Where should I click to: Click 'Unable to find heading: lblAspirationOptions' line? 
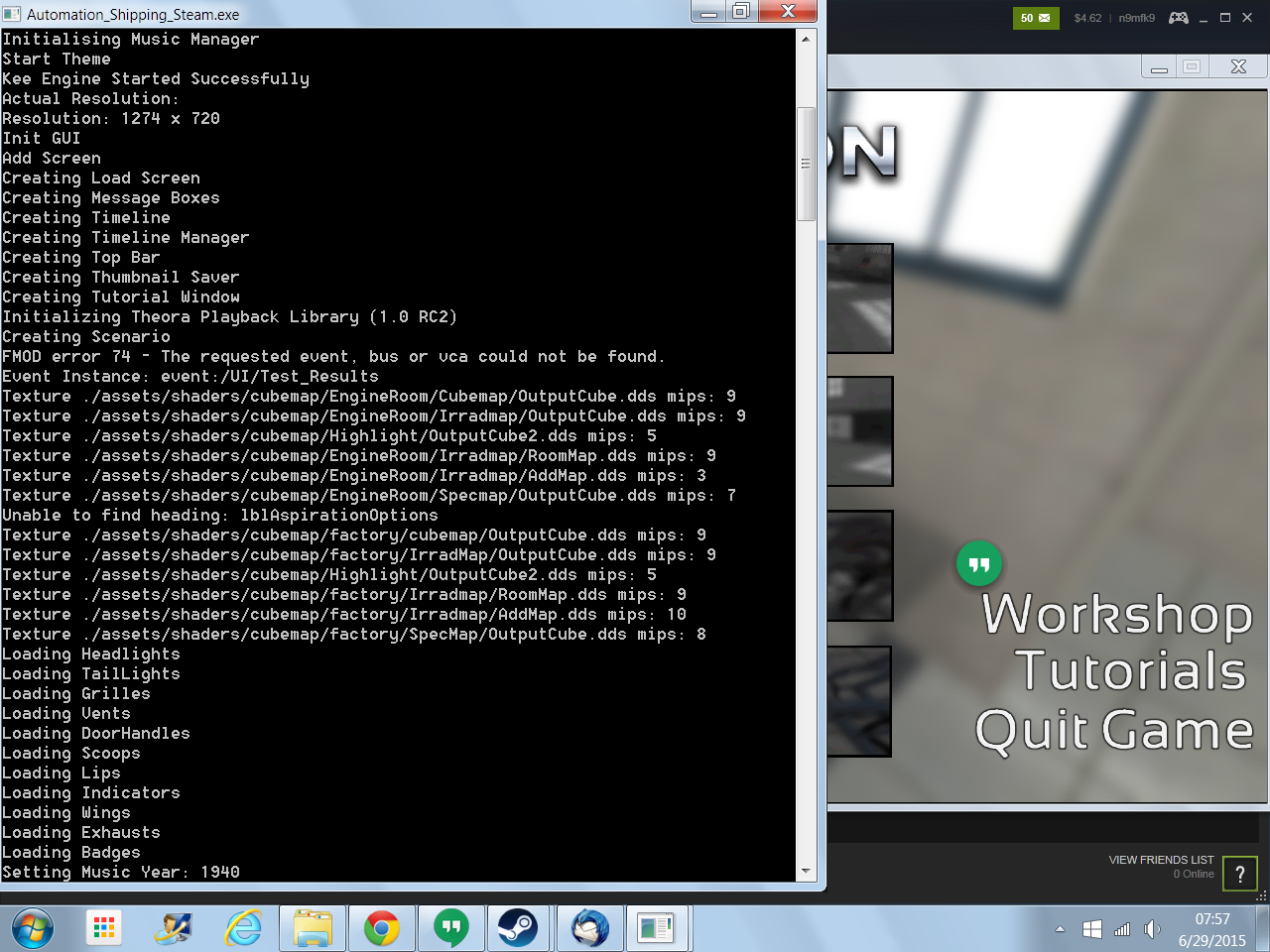click(220, 515)
